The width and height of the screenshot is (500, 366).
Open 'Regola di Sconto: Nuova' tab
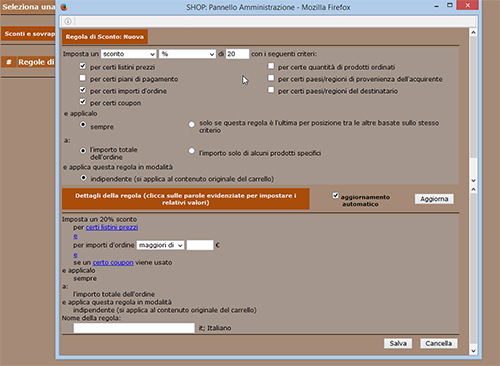click(105, 37)
